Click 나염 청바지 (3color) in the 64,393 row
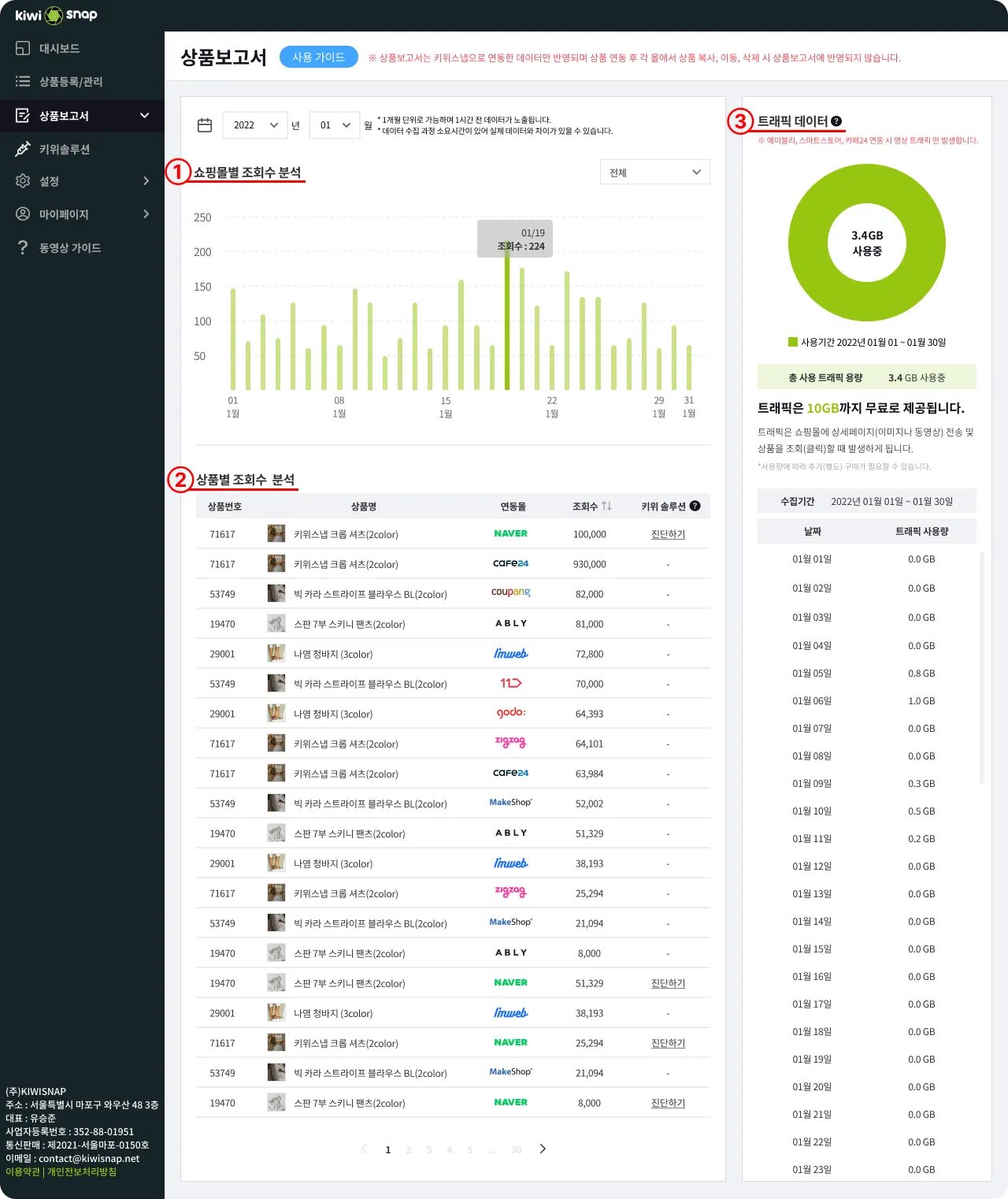This screenshot has height=1199, width=1008. click(x=333, y=714)
